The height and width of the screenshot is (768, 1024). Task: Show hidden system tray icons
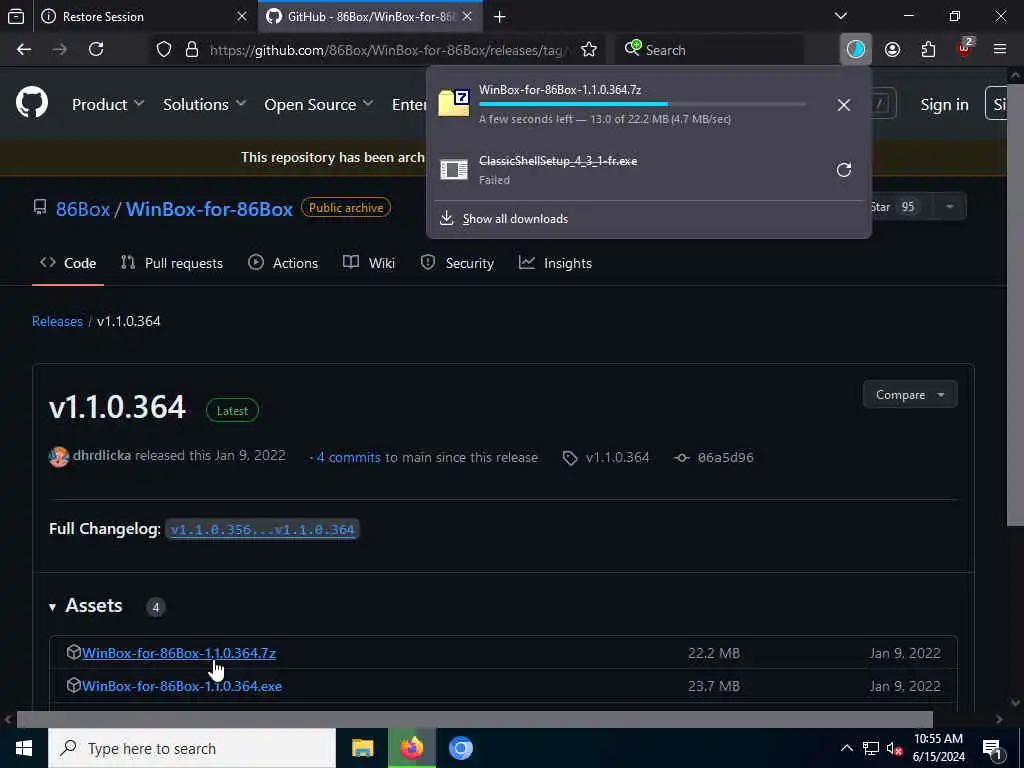coord(846,748)
